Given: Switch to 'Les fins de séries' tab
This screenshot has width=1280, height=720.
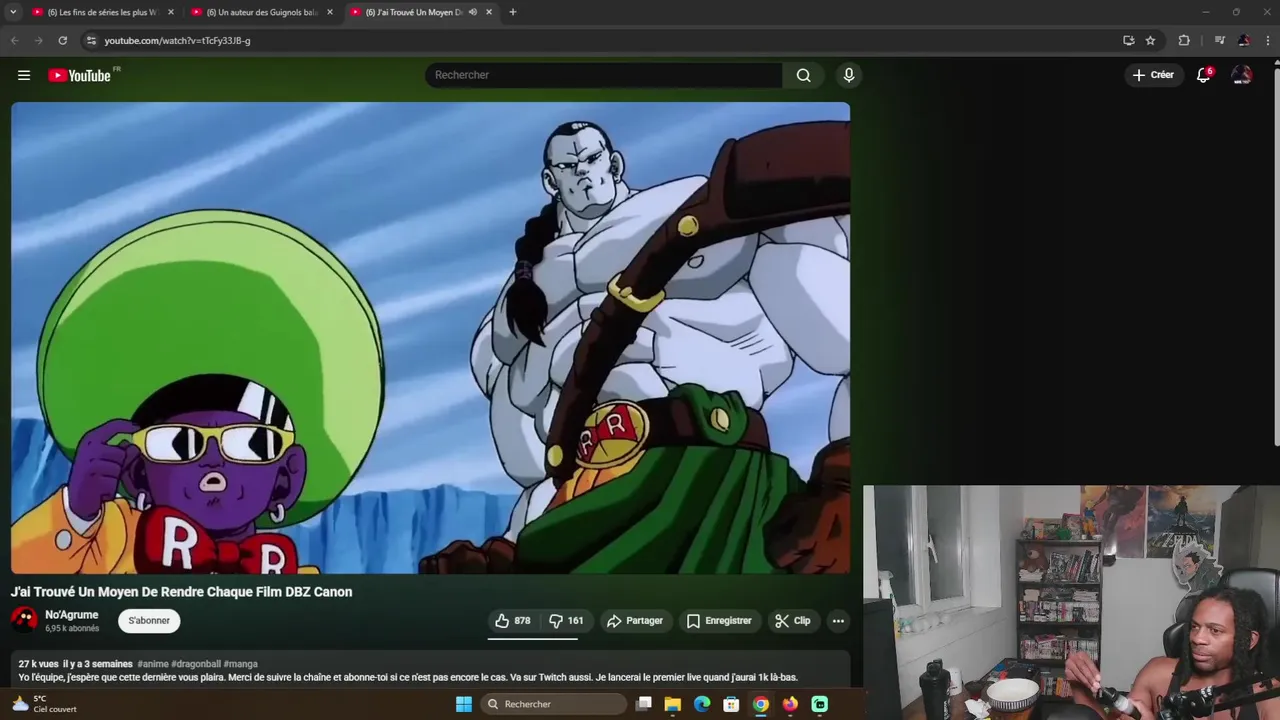Looking at the screenshot, I should coord(104,12).
